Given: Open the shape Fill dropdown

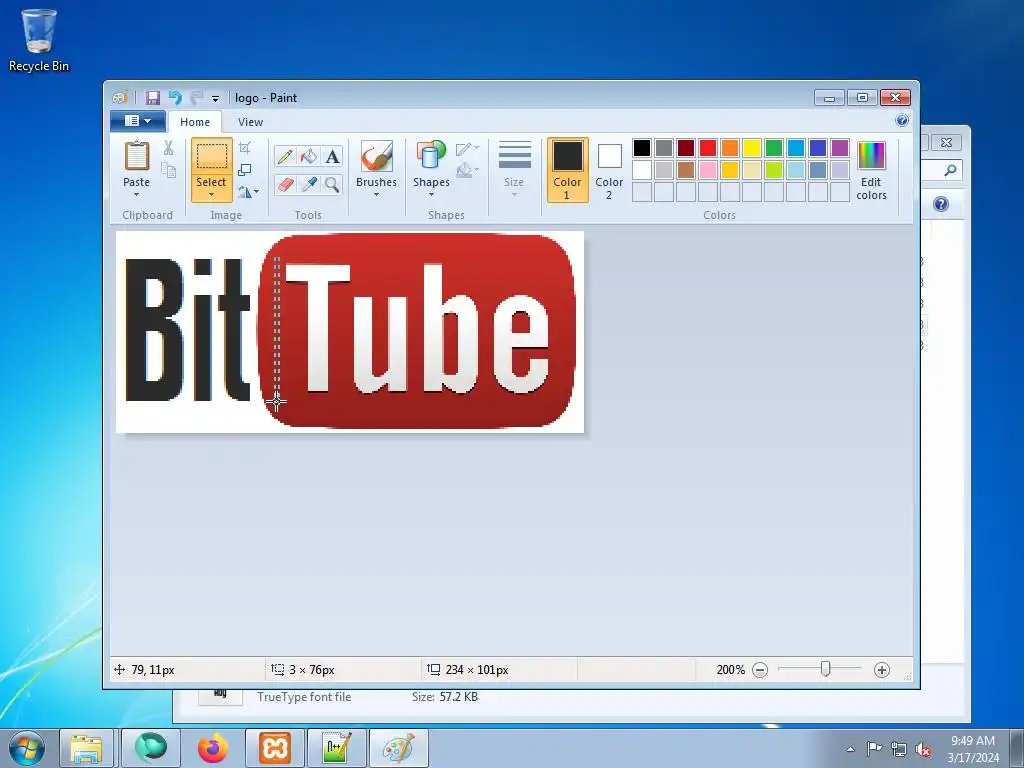Looking at the screenshot, I should pyautogui.click(x=467, y=171).
